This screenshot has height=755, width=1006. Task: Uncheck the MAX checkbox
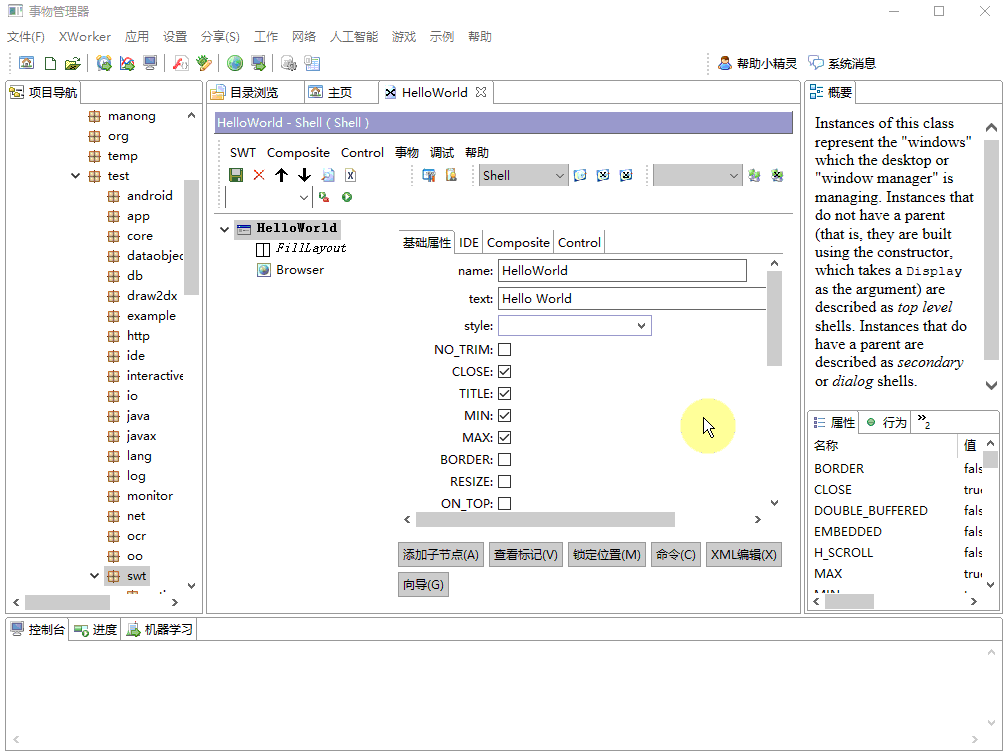click(505, 437)
